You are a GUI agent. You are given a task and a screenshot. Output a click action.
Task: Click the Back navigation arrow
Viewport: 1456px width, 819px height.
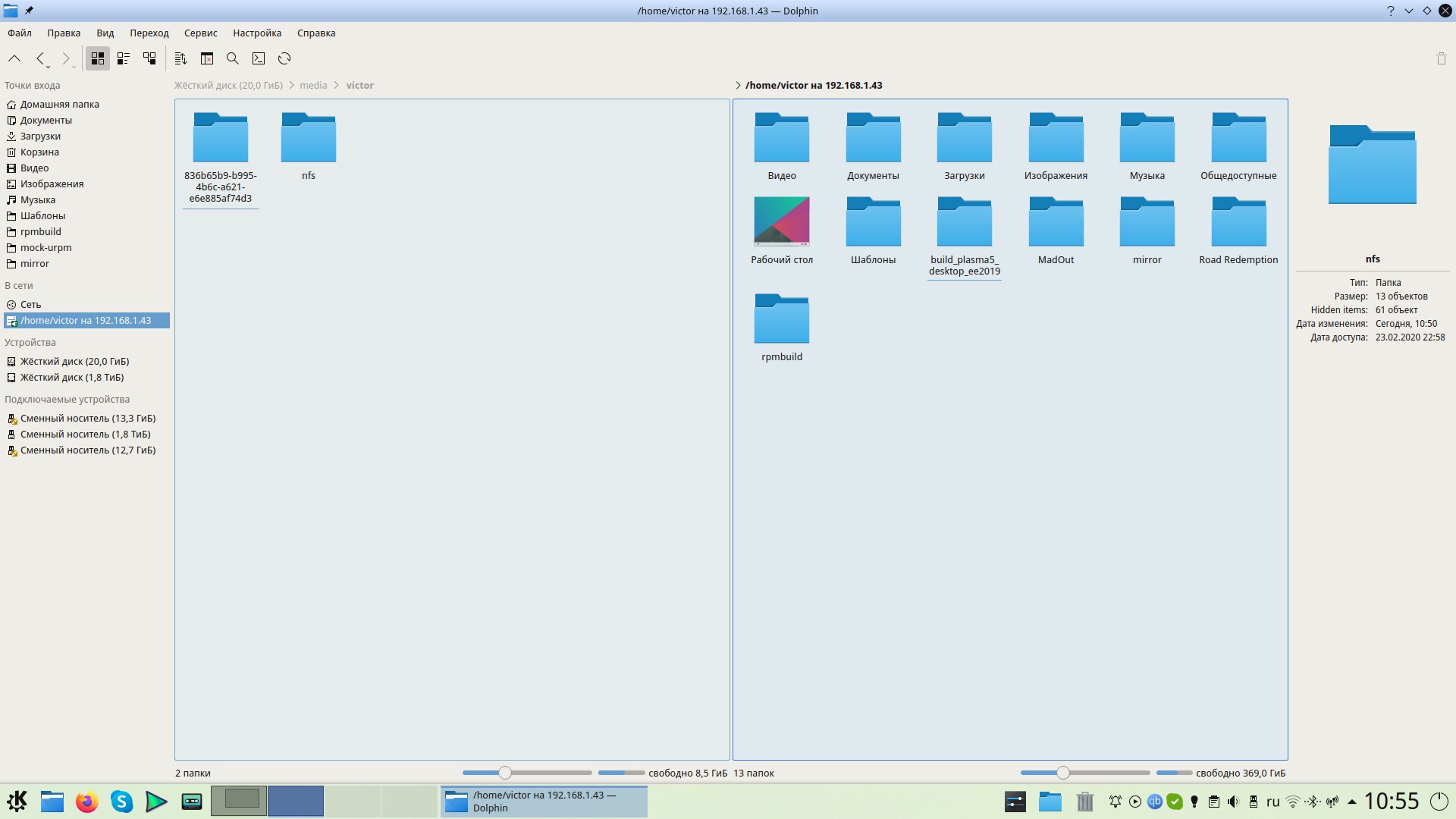tap(40, 58)
